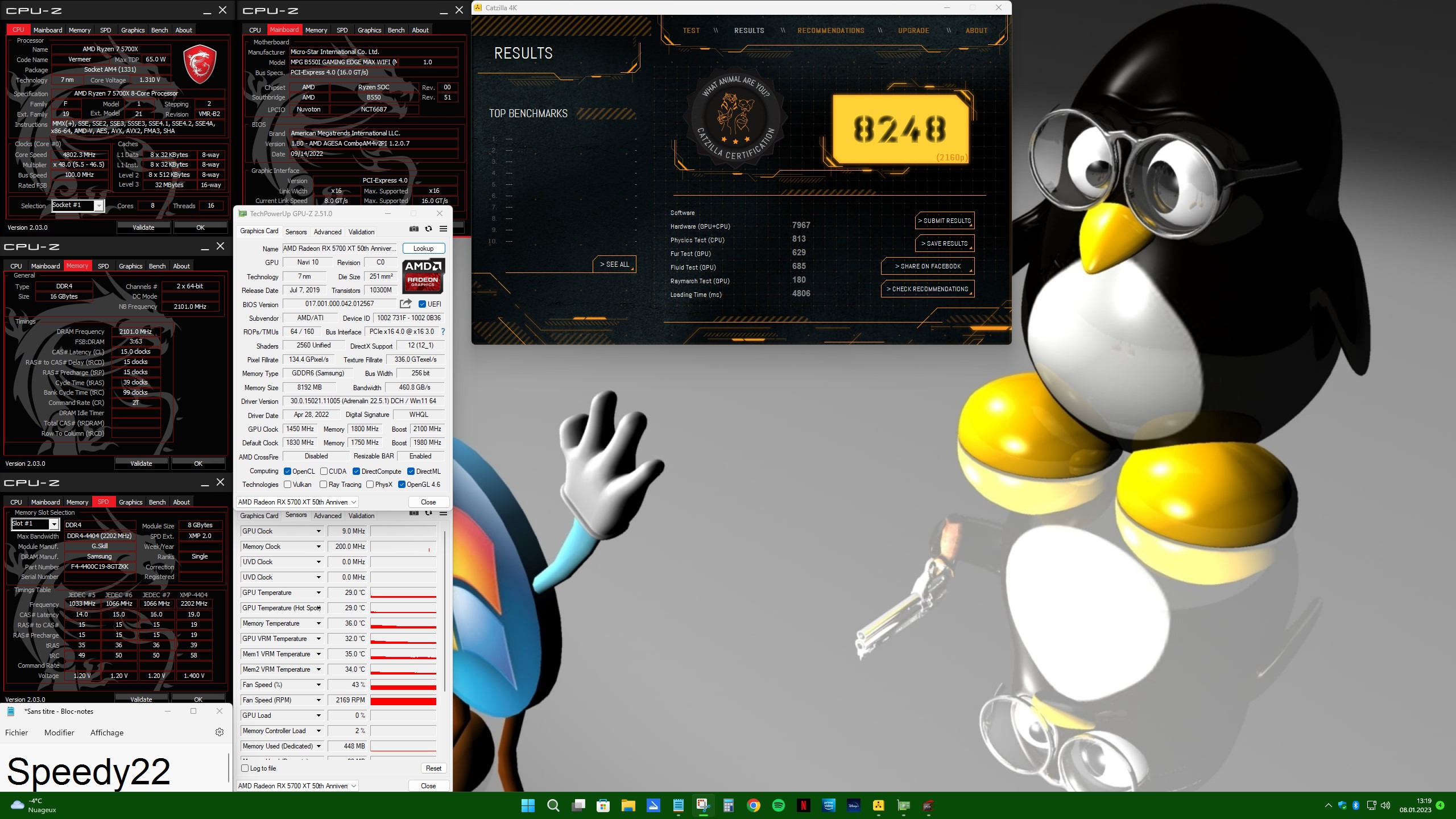
Task: Switch to Catzilla in the taskbar
Action: point(879,805)
